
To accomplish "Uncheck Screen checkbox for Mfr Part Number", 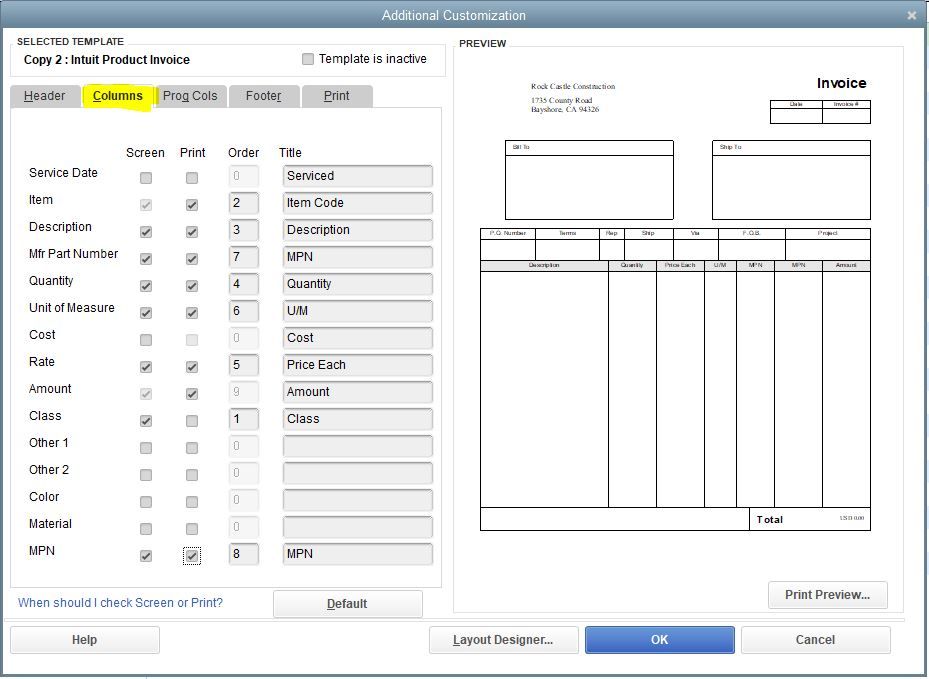I will tap(146, 259).
